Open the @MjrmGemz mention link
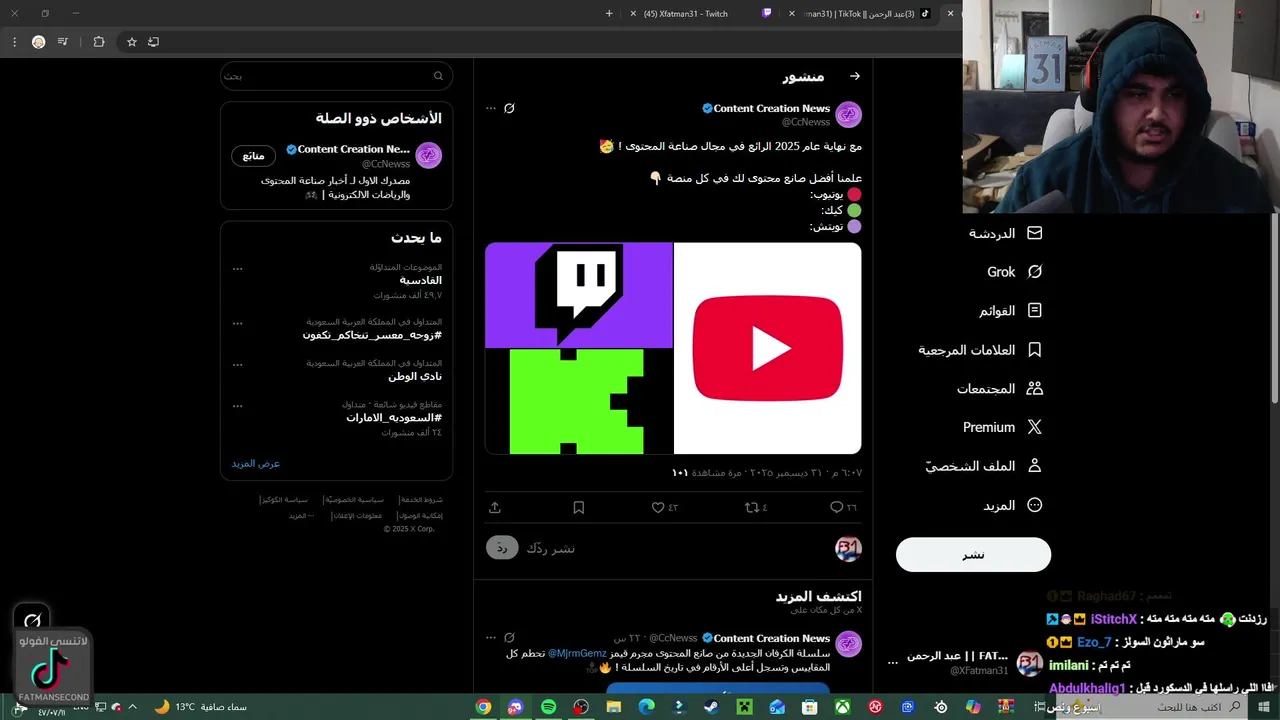Screen dimensions: 1280x720 [x=577, y=653]
